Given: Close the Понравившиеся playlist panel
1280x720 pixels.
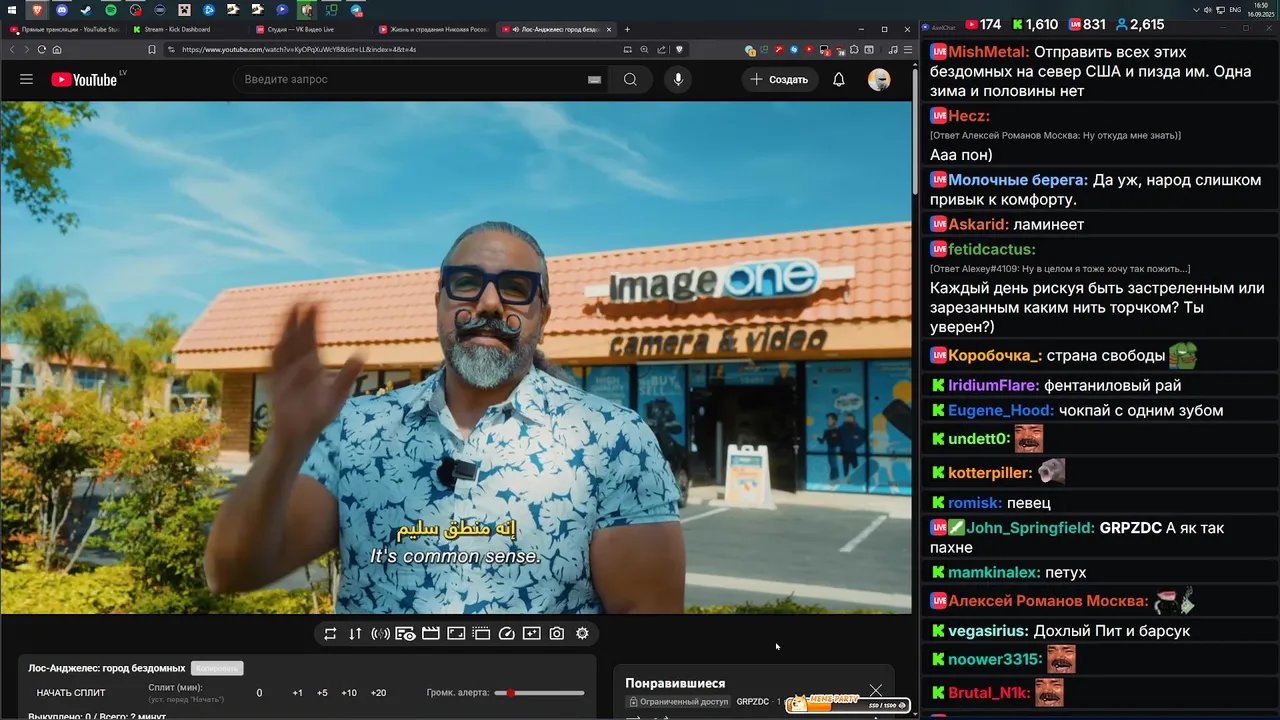Looking at the screenshot, I should point(876,690).
